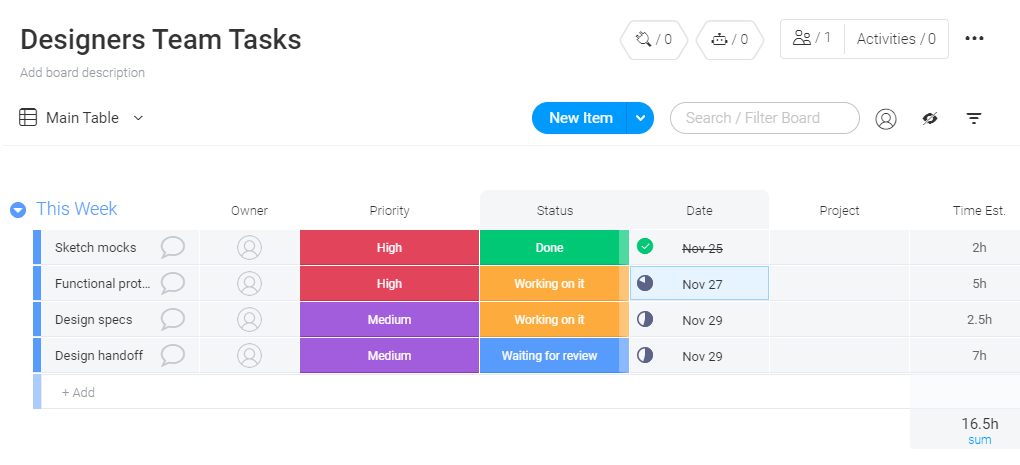Click the green Done status cell
Screen dimensions: 1020x465
(x=550, y=247)
